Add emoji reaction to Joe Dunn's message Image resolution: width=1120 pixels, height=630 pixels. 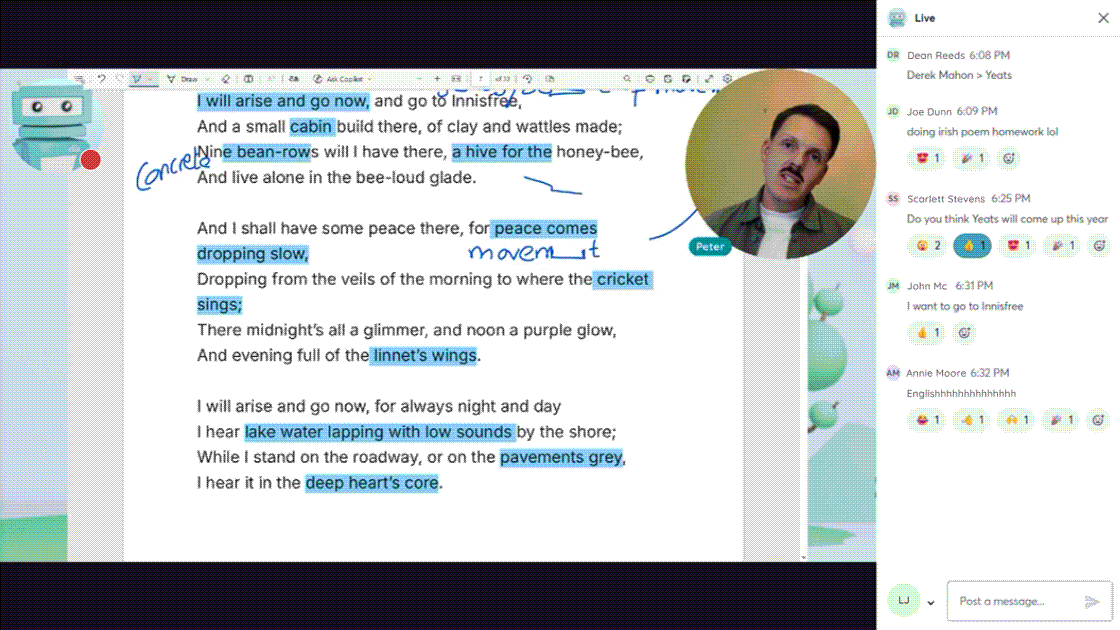1009,158
